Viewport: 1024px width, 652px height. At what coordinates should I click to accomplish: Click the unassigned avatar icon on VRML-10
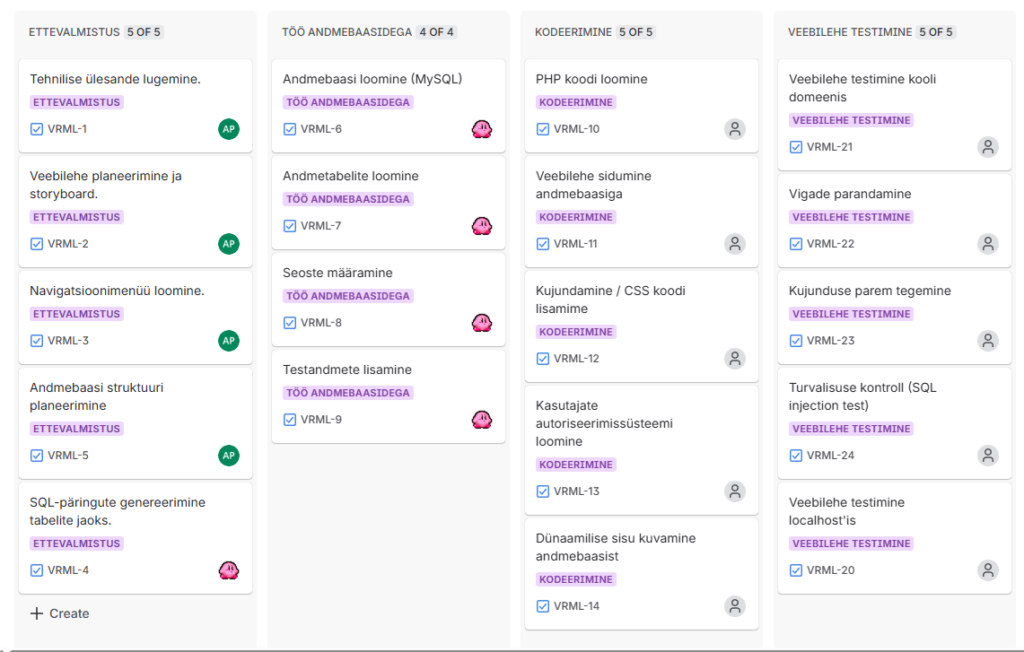[735, 129]
